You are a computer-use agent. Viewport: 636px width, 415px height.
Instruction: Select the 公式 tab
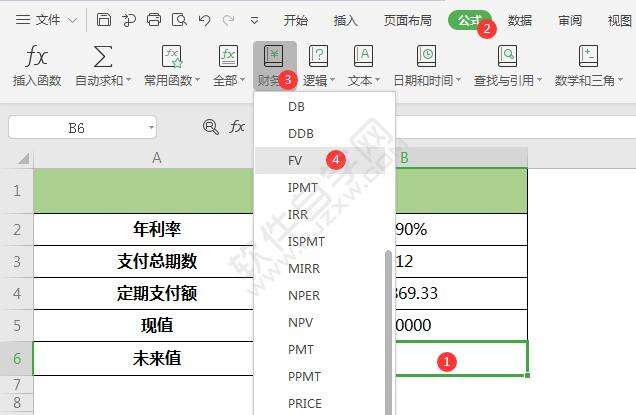pyautogui.click(x=470, y=20)
